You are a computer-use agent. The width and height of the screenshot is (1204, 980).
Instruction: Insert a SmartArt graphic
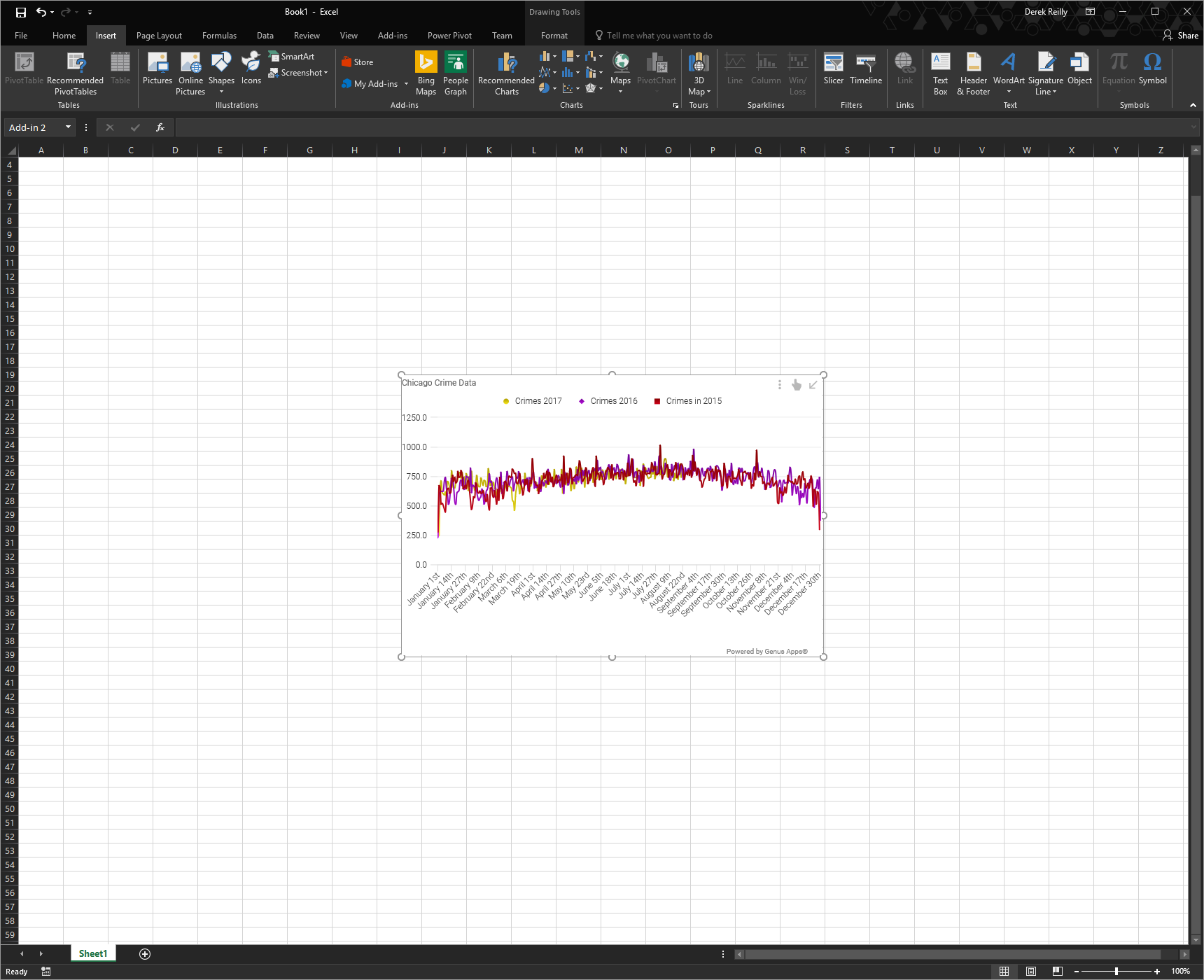tap(292, 57)
